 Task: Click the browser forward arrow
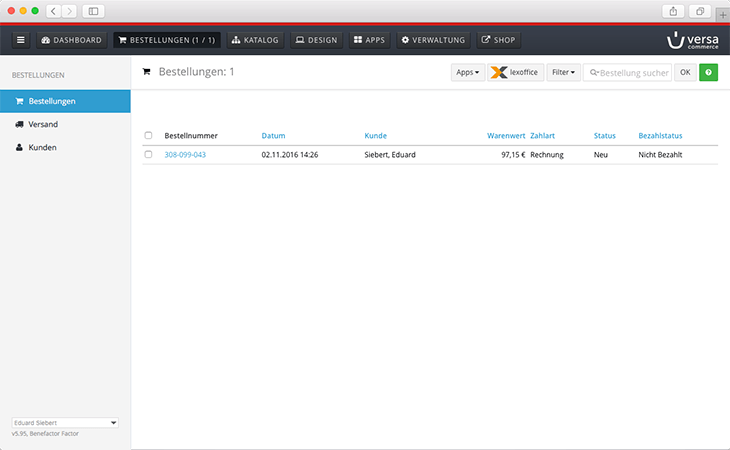tap(69, 10)
